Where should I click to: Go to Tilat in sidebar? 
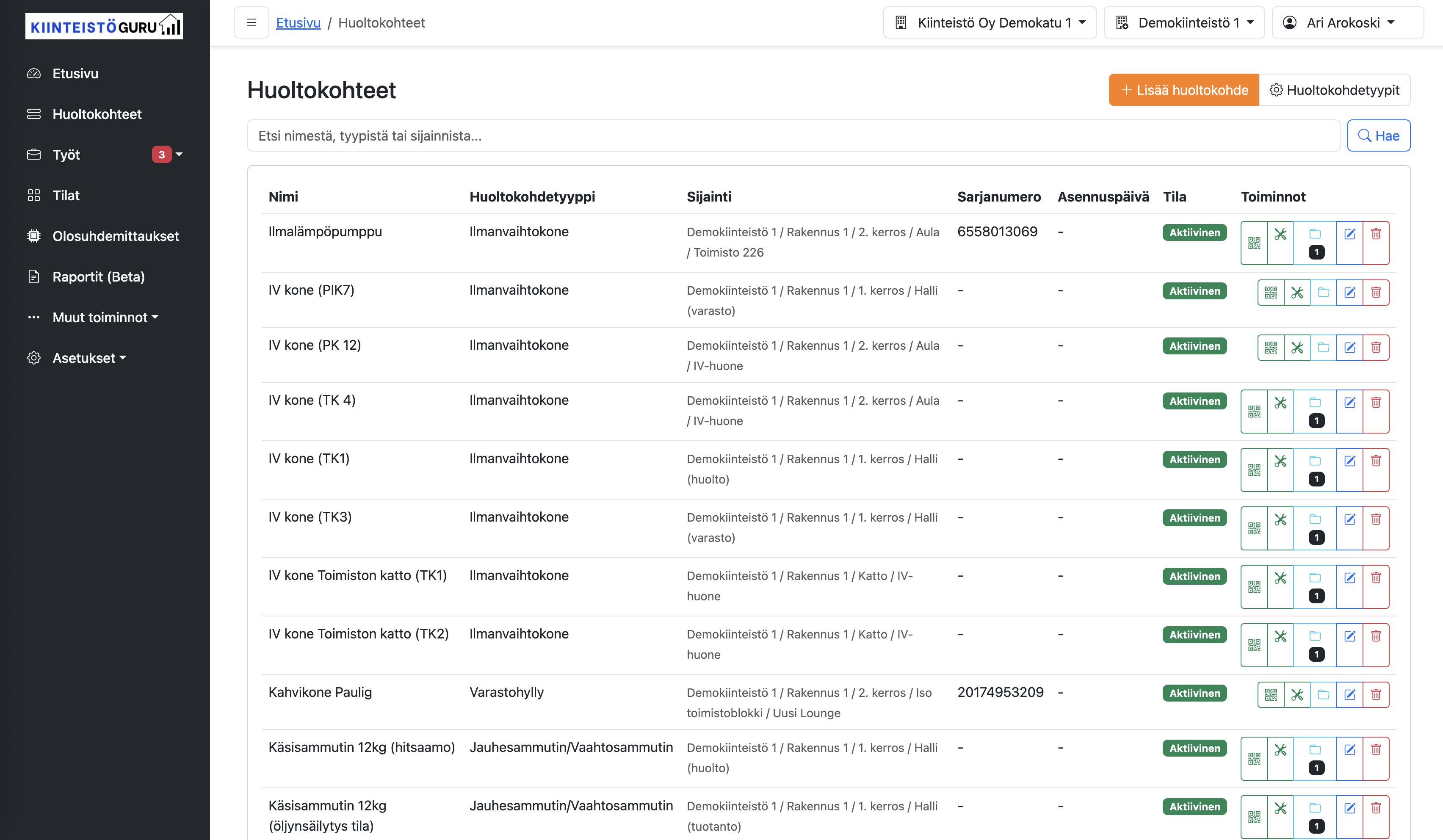(66, 195)
